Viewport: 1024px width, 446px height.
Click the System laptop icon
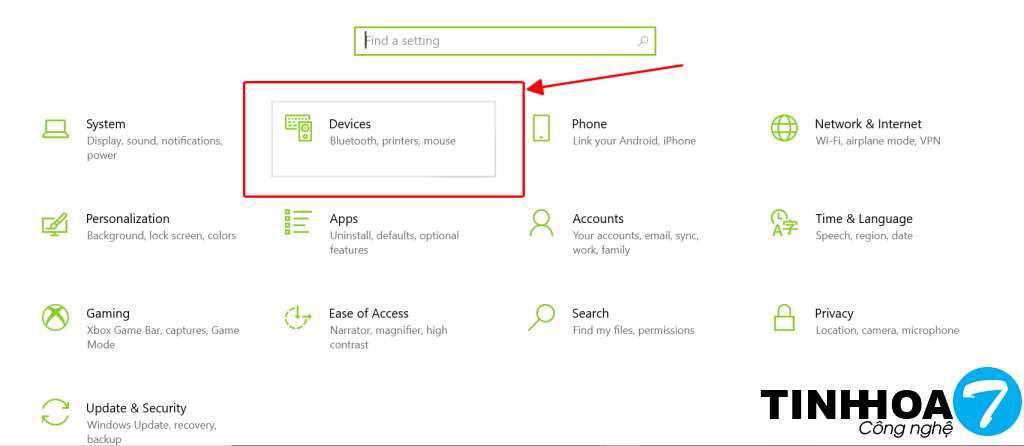tap(55, 128)
